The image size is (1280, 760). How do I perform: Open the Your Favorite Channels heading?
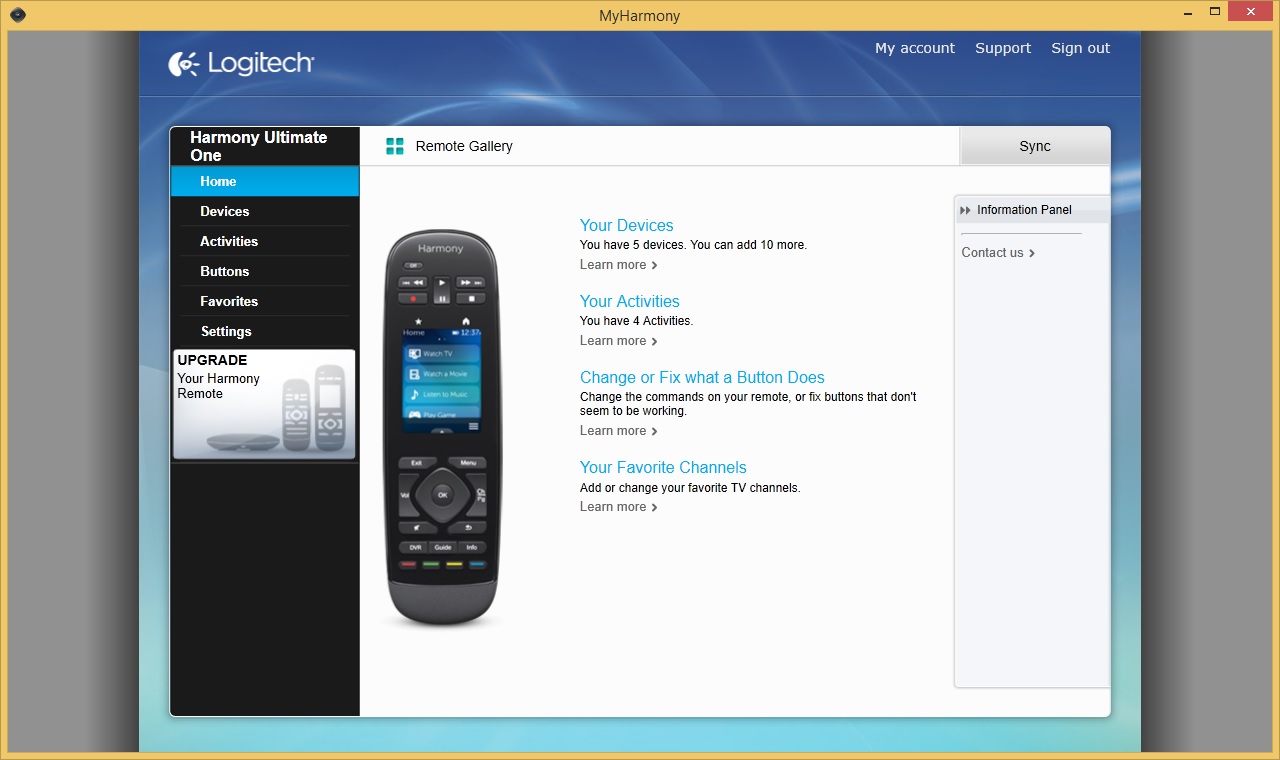(x=663, y=468)
